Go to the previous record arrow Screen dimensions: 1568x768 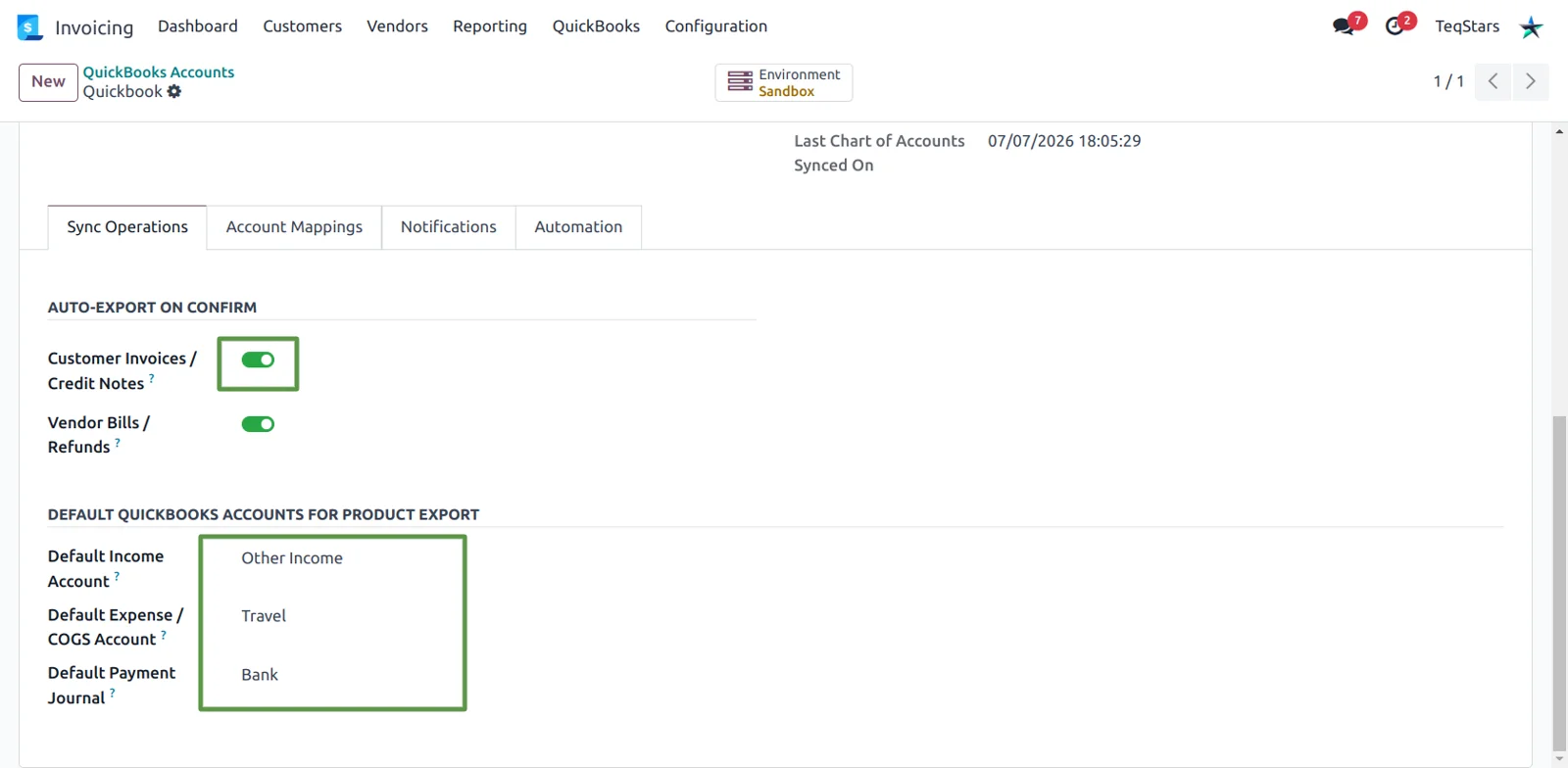(1493, 81)
